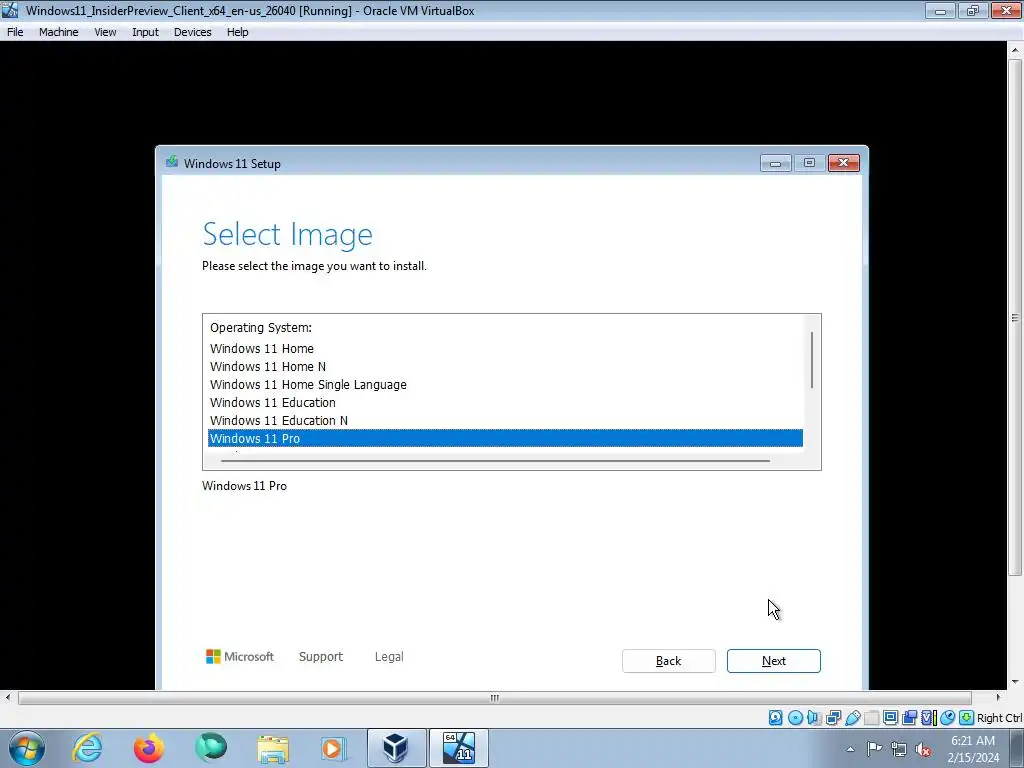The image size is (1024, 768).
Task: Click the display settings status icon
Action: click(x=890, y=718)
